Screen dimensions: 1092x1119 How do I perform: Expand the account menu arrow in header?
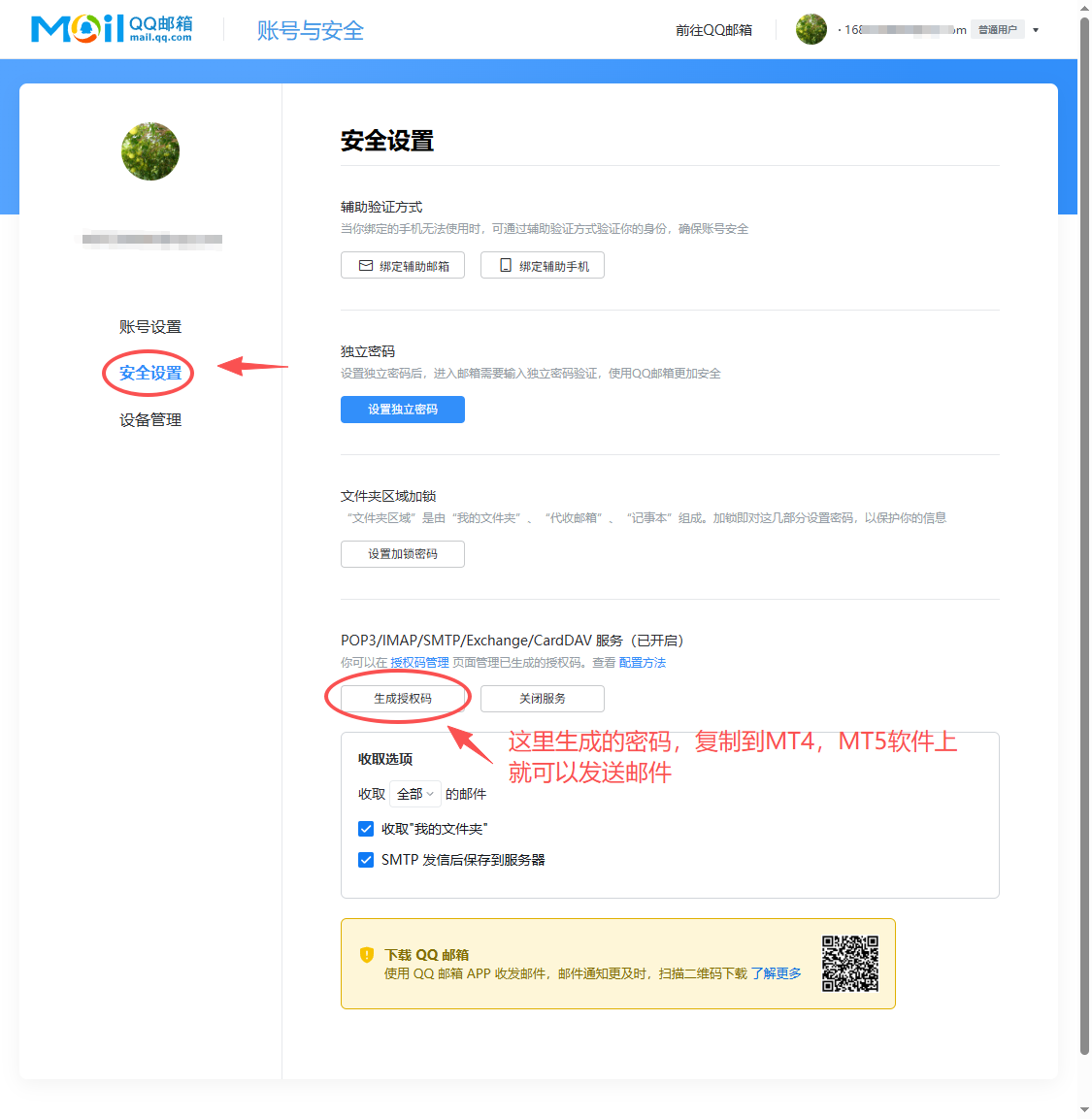pos(1036,30)
